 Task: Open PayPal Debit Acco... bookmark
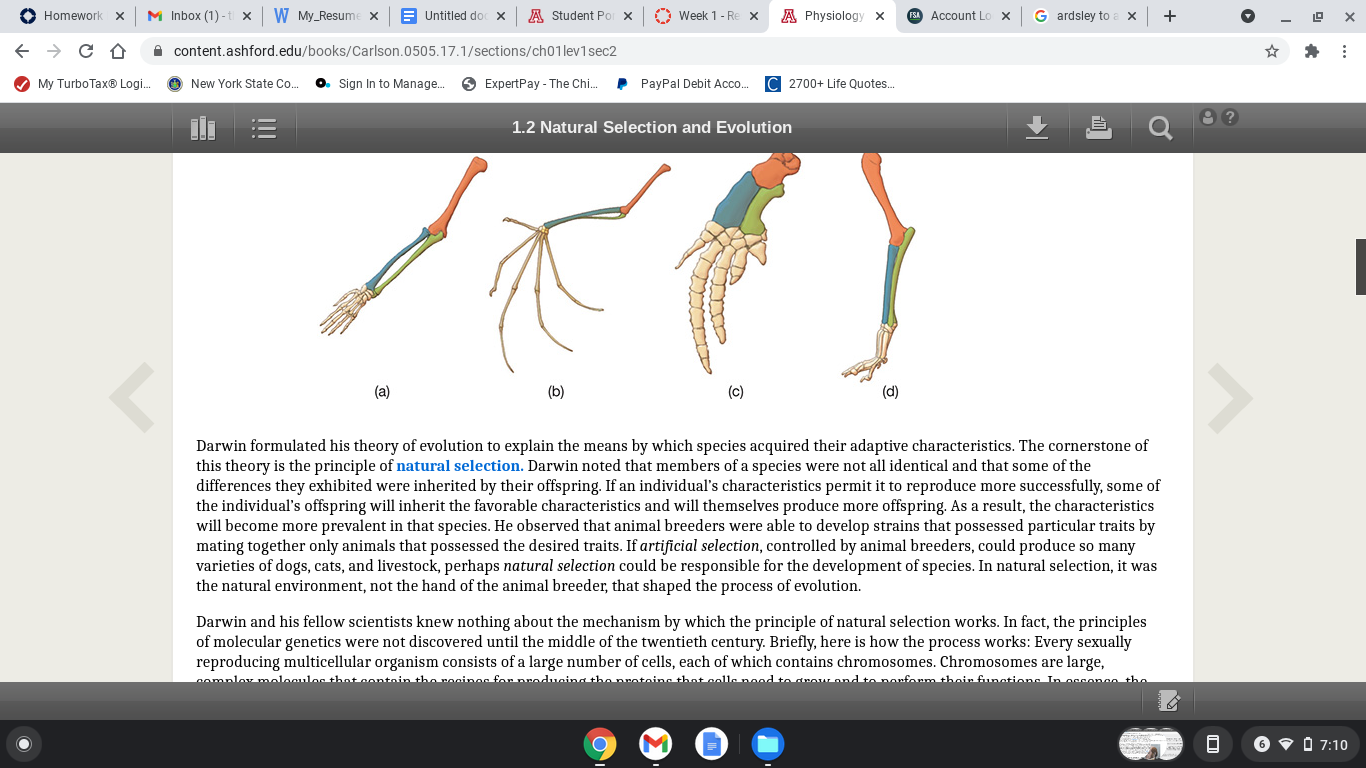coord(682,84)
